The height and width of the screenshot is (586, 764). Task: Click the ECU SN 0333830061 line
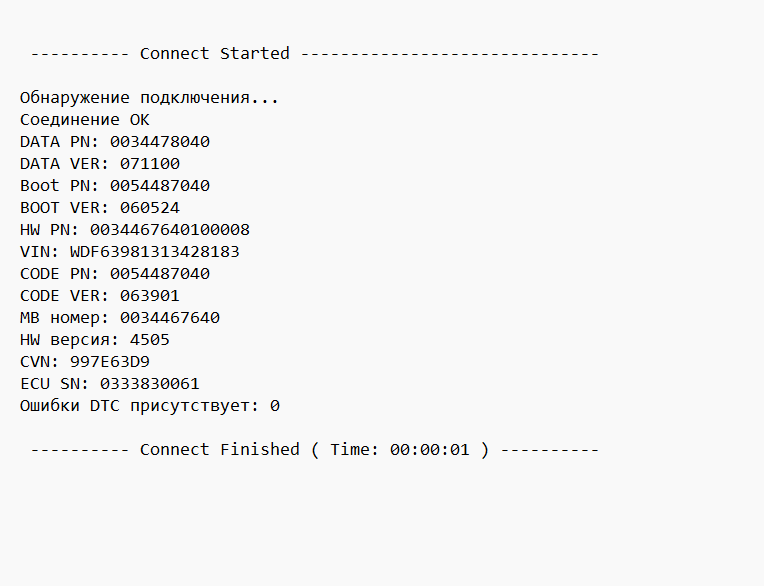click(x=110, y=383)
